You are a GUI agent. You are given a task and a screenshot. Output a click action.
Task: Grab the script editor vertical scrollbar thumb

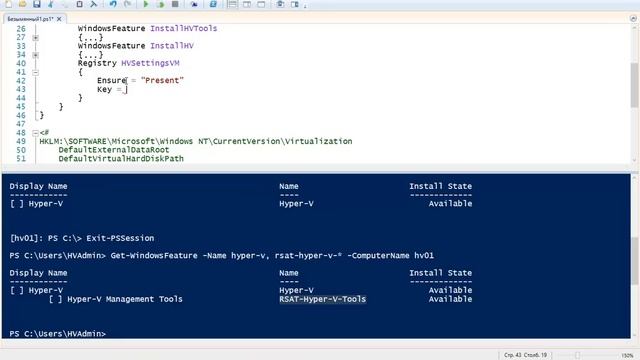point(634,85)
